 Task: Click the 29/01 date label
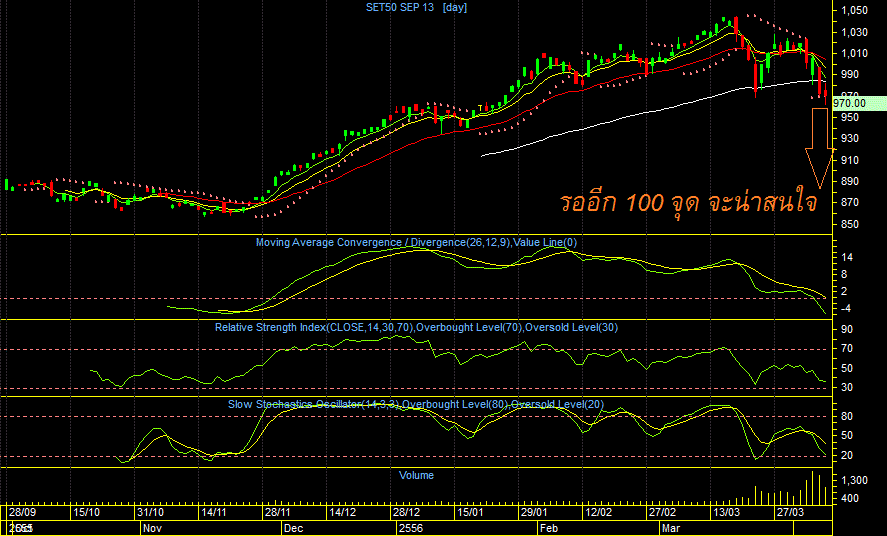point(534,512)
